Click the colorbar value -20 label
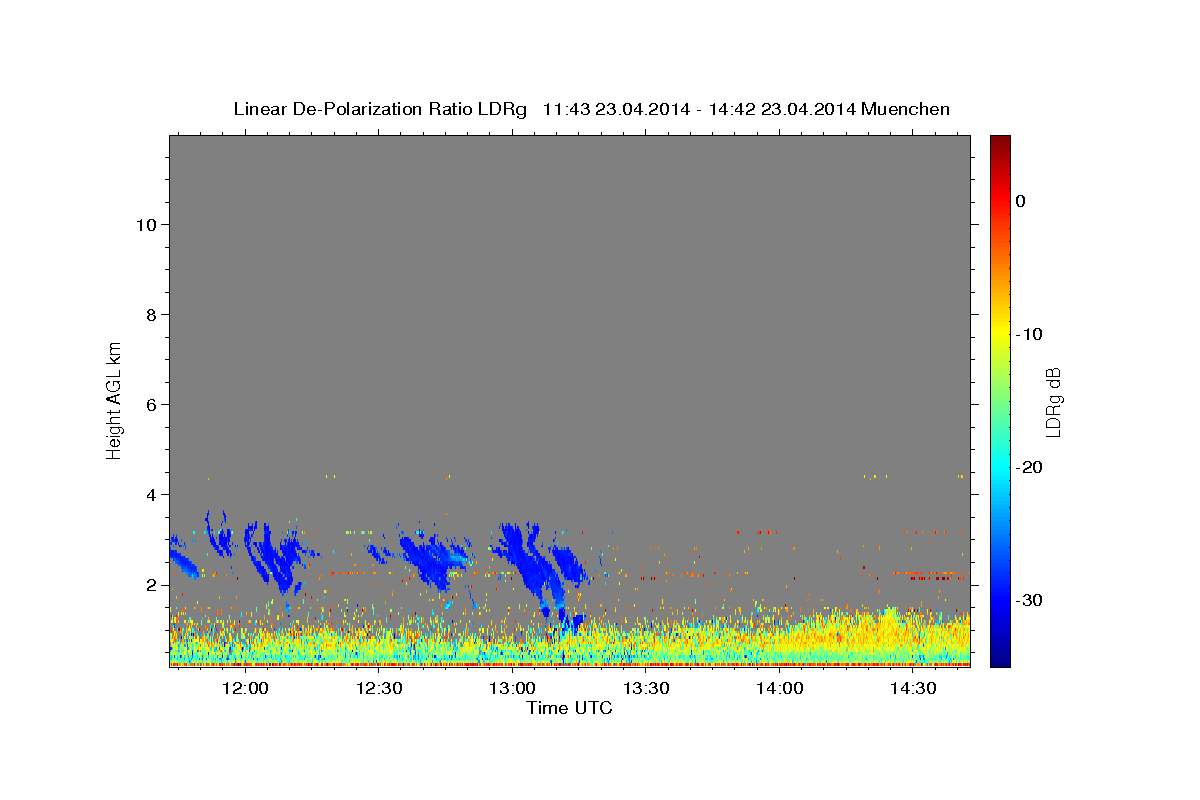Viewport: 1200px width, 800px height. pos(1028,467)
